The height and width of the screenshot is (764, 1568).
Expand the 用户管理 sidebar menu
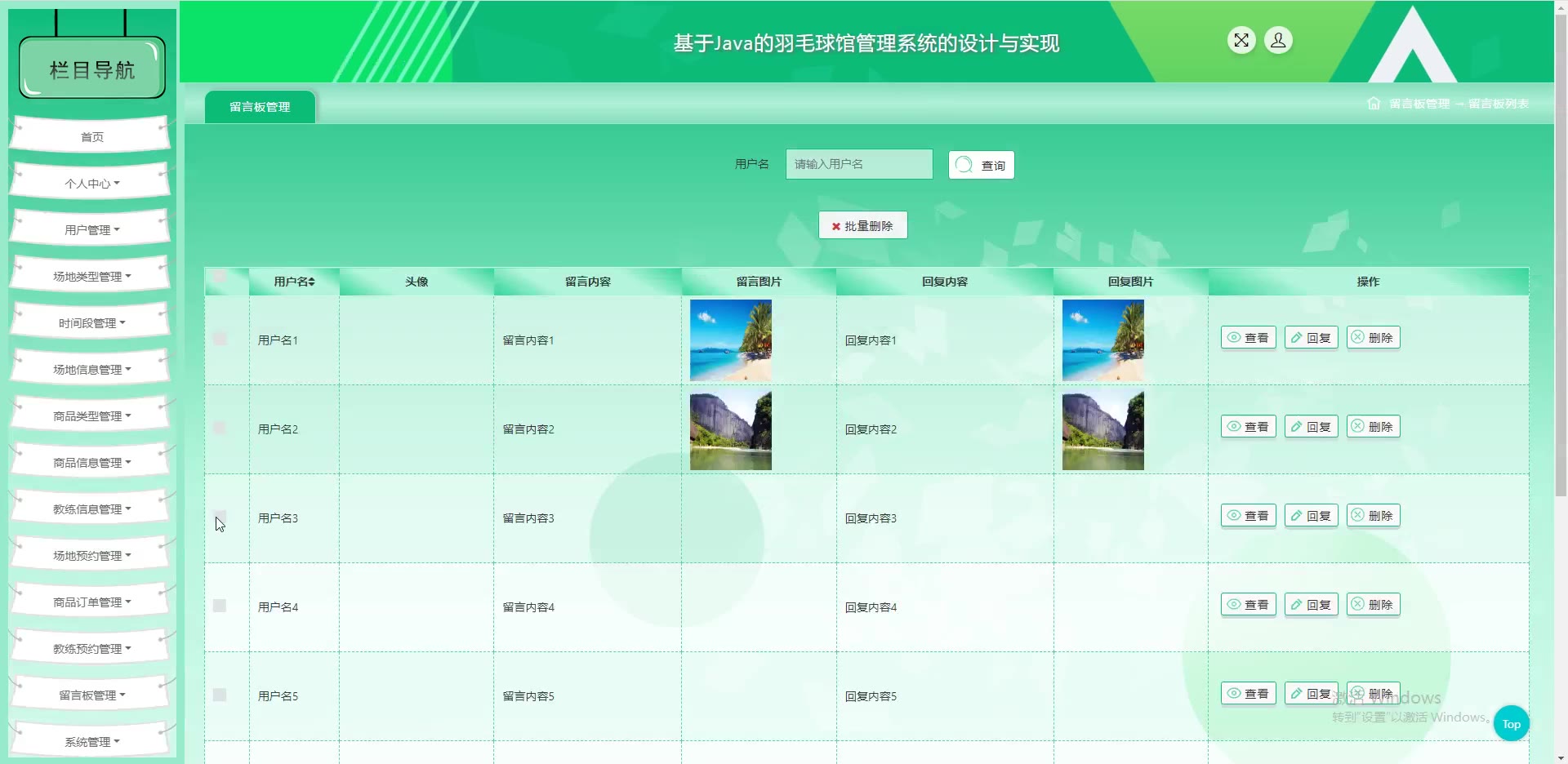tap(91, 229)
